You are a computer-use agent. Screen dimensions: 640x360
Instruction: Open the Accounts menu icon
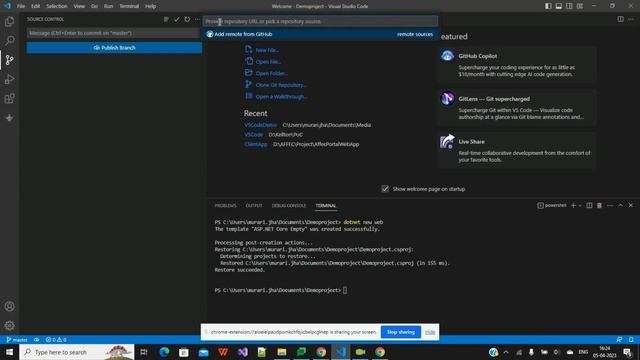(9, 306)
